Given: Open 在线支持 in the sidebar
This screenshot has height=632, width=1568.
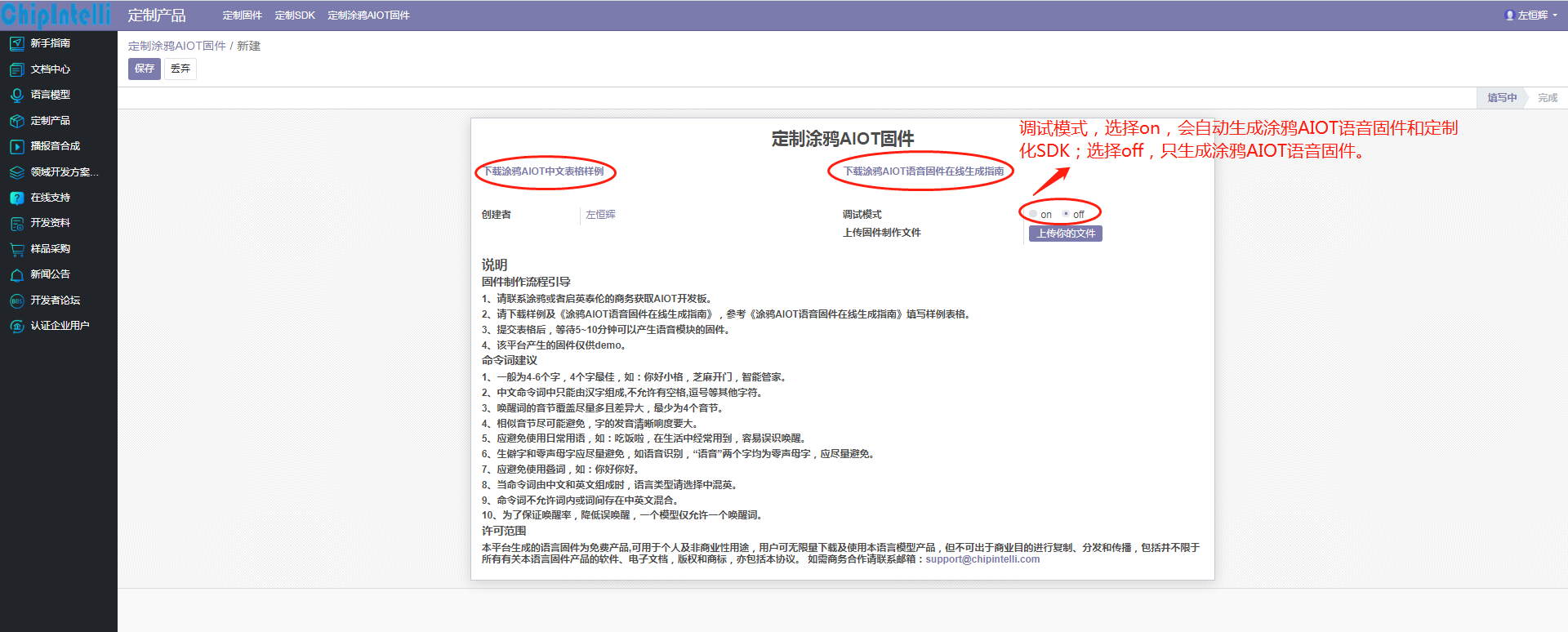Looking at the screenshot, I should [51, 198].
